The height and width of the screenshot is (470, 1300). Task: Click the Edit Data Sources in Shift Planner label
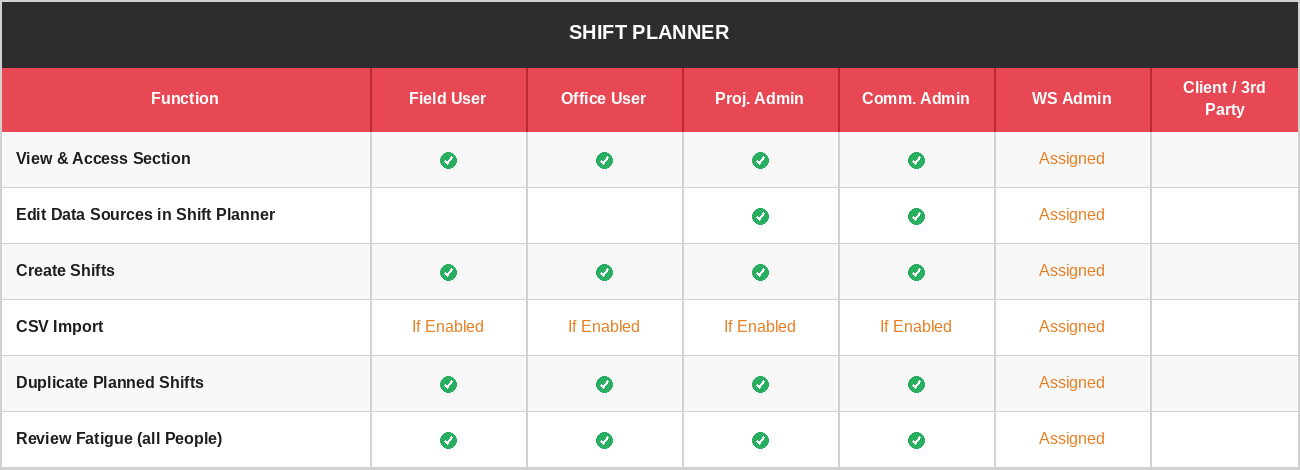tap(145, 215)
